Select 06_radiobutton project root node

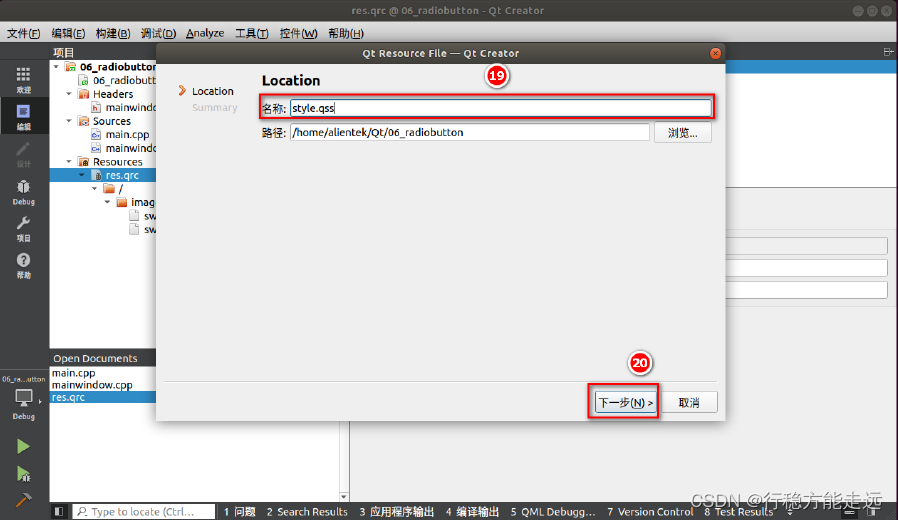tap(117, 67)
